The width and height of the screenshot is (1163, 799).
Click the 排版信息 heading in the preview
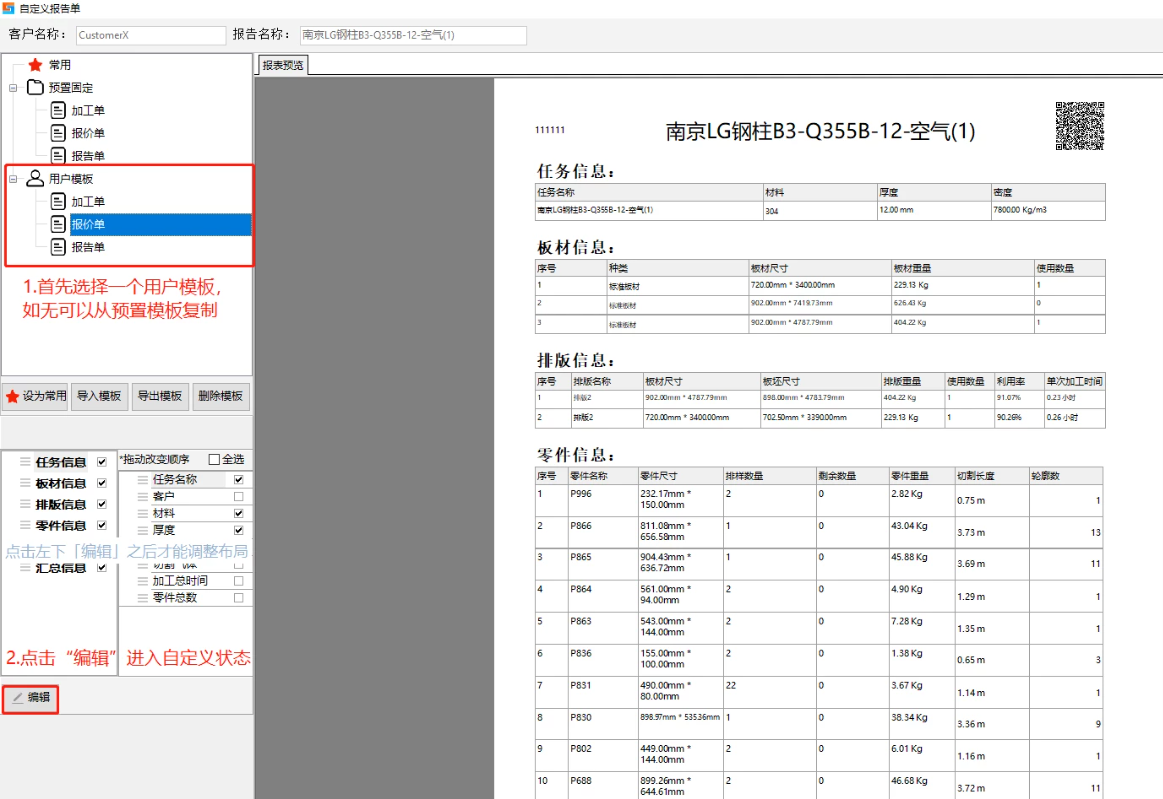click(576, 361)
